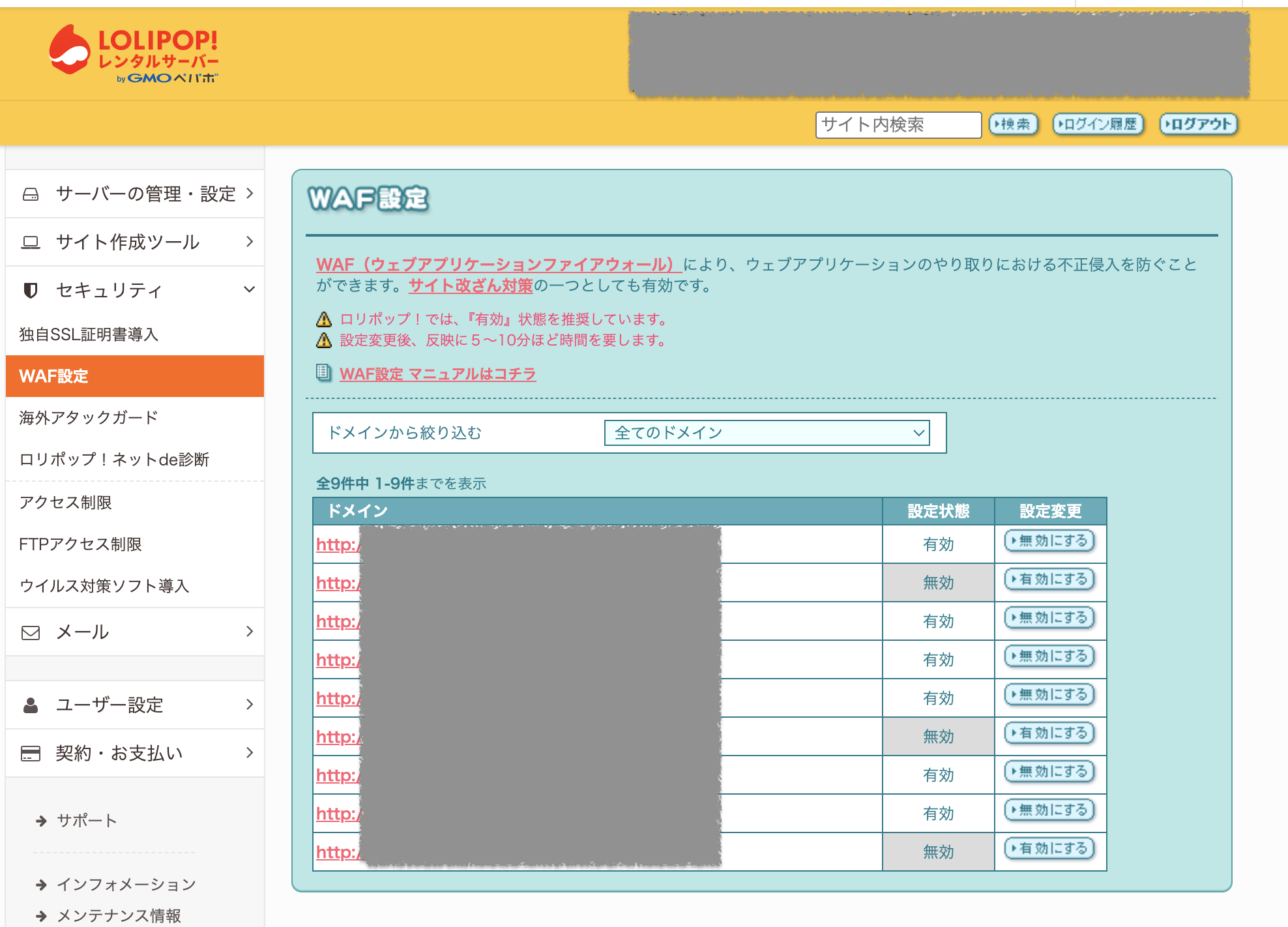Screen dimensions: 1288x927
Task: Open the 全てのドメイン dropdown
Action: click(x=767, y=432)
